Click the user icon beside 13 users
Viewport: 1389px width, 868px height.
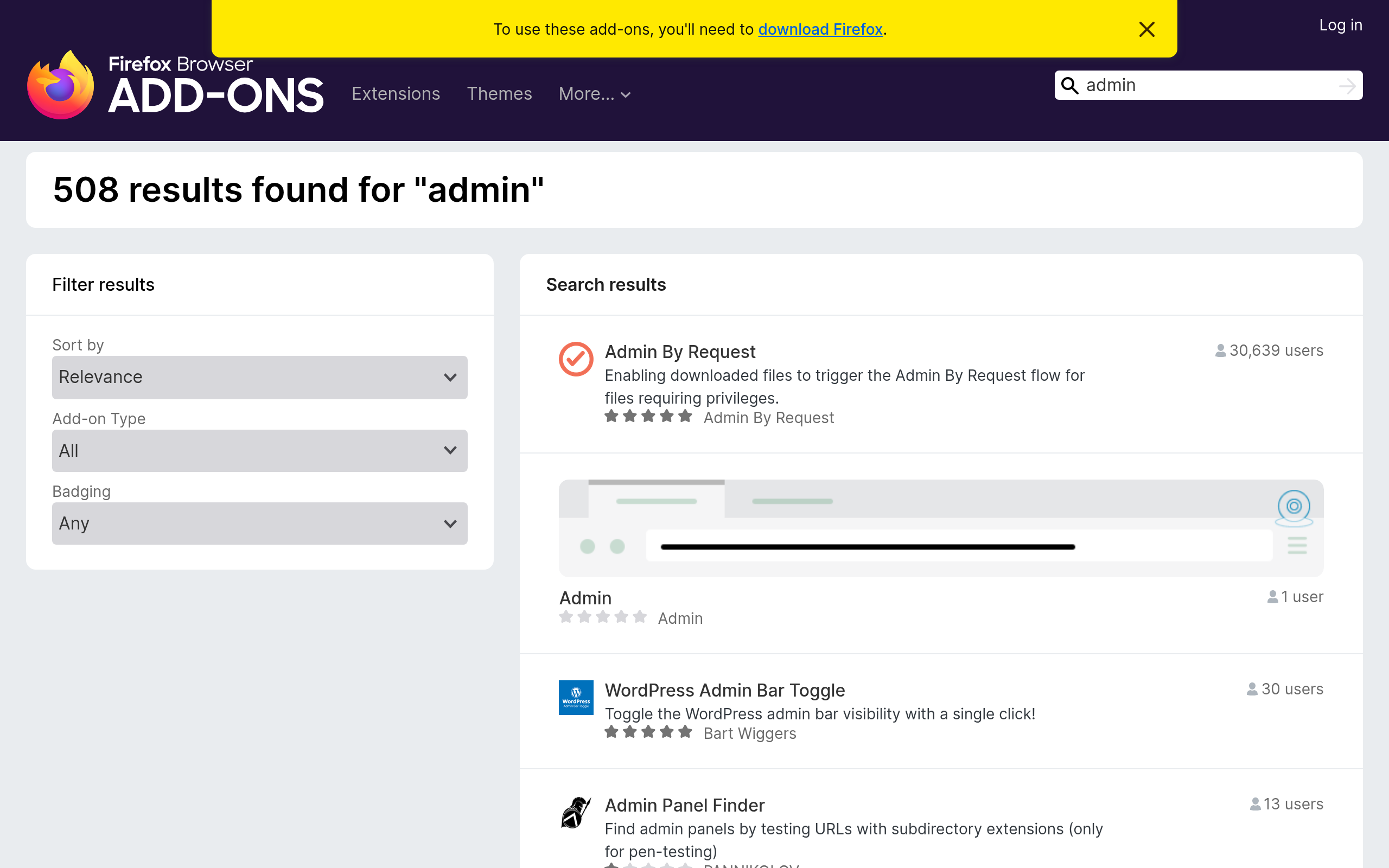pos(1254,805)
